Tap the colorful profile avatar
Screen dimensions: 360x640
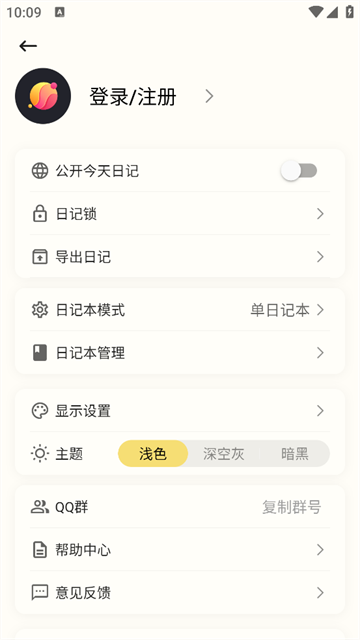[43, 96]
